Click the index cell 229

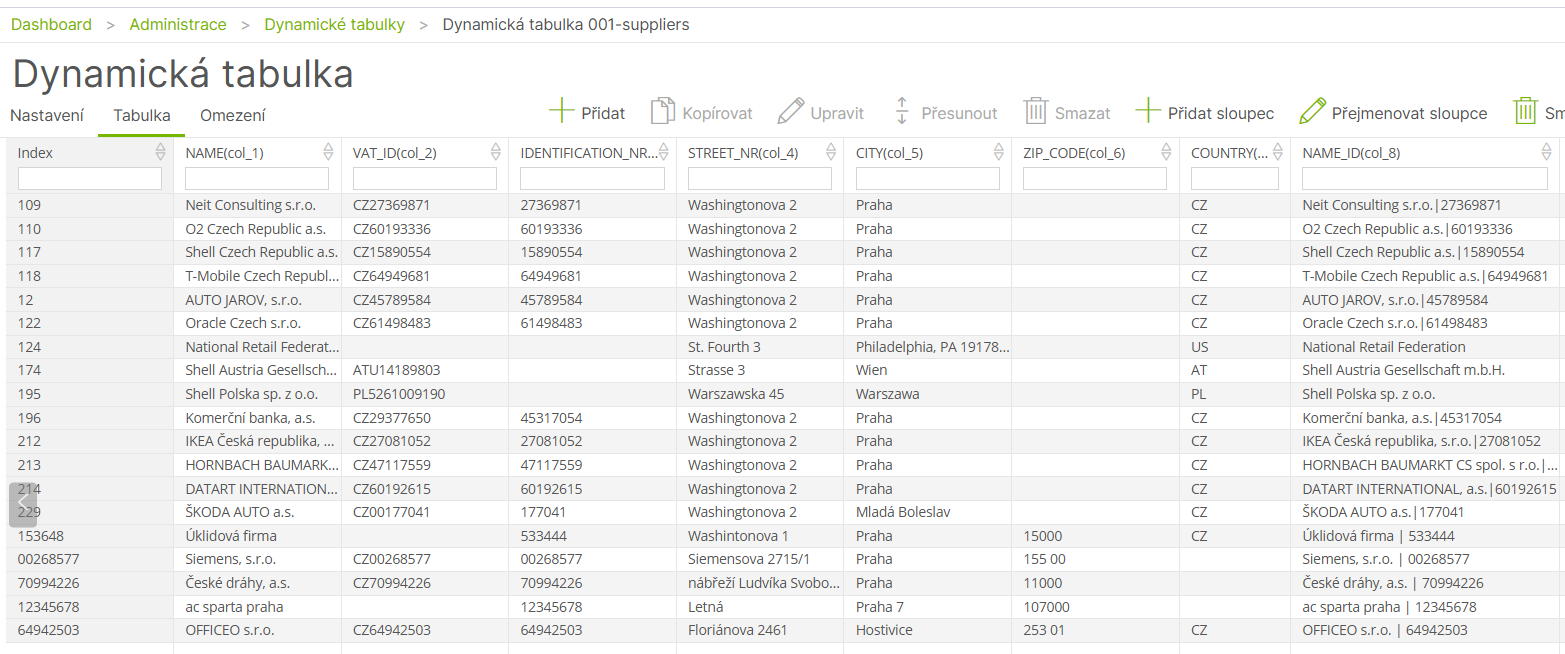(90, 512)
